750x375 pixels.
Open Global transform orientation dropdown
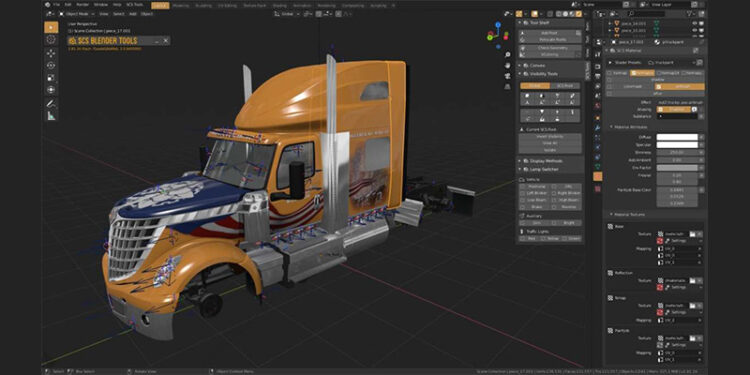(x=288, y=14)
